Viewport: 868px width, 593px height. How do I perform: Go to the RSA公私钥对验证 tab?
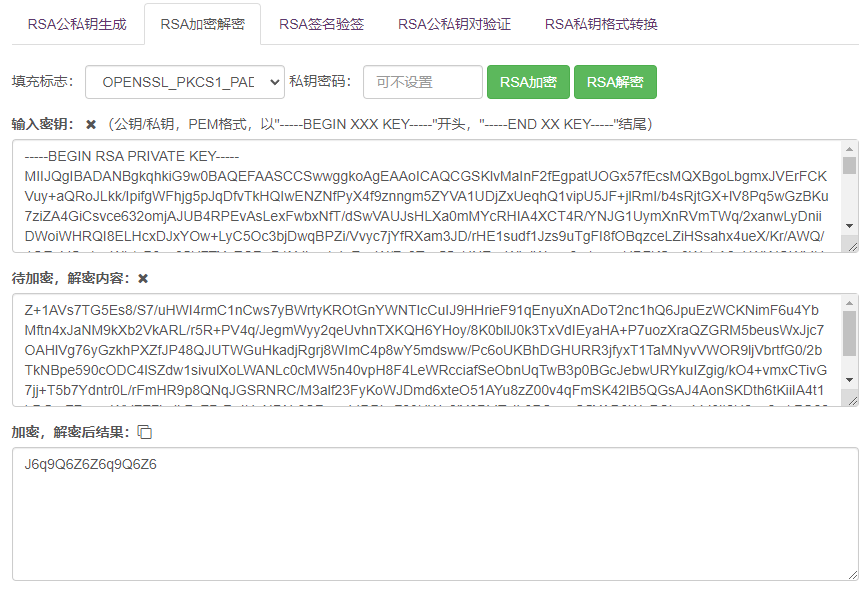pyautogui.click(x=453, y=24)
